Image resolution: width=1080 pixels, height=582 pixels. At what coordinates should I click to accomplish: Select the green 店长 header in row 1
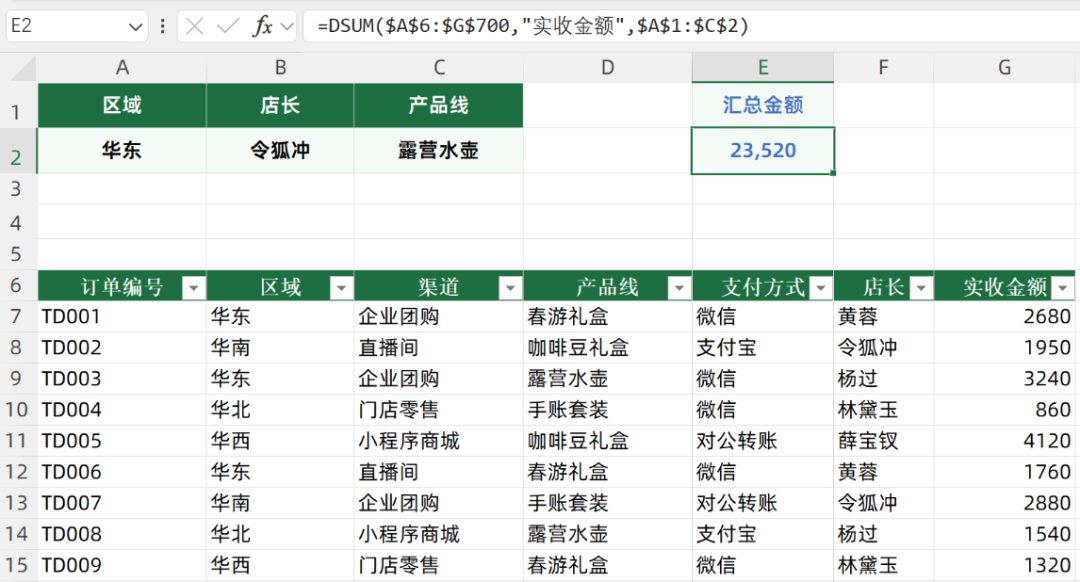(x=280, y=105)
